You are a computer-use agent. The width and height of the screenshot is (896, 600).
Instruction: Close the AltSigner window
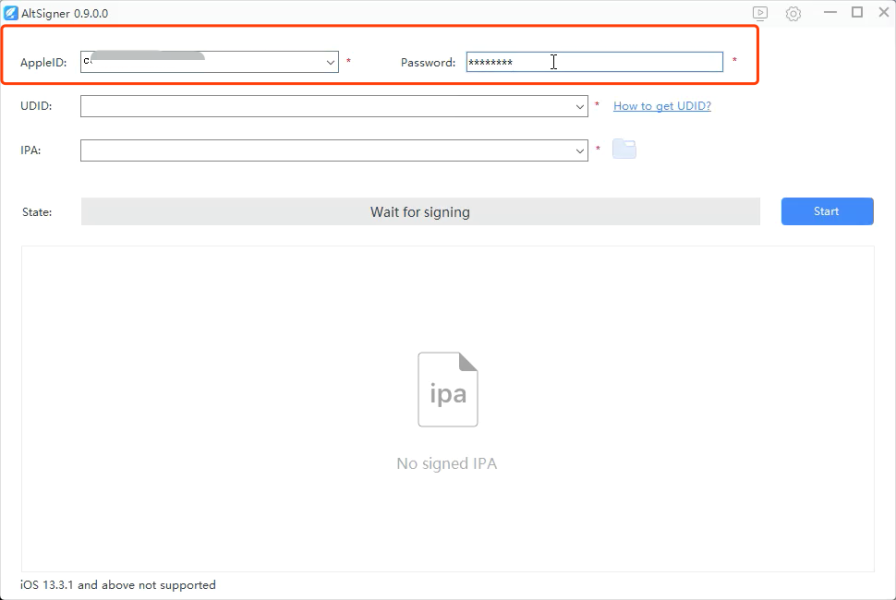(x=882, y=12)
